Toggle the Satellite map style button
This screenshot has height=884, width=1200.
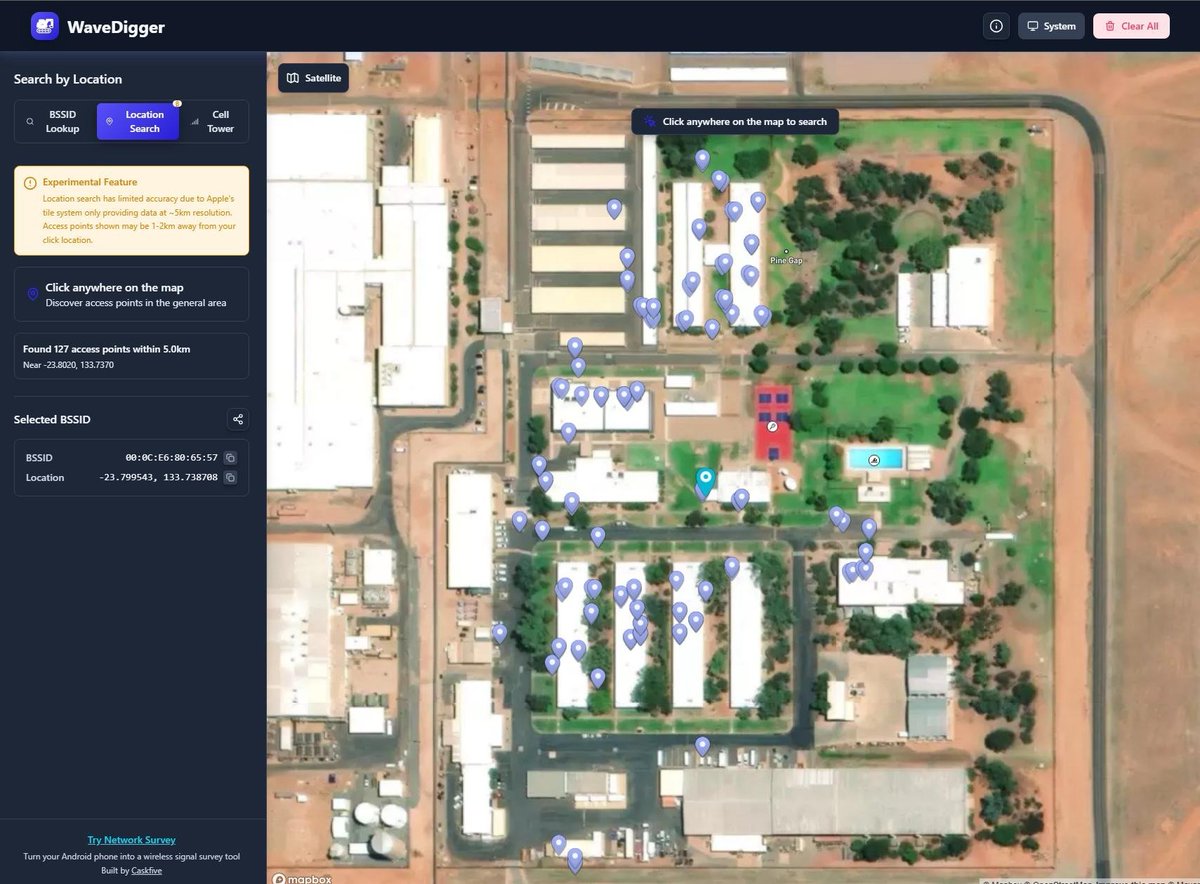pos(313,78)
